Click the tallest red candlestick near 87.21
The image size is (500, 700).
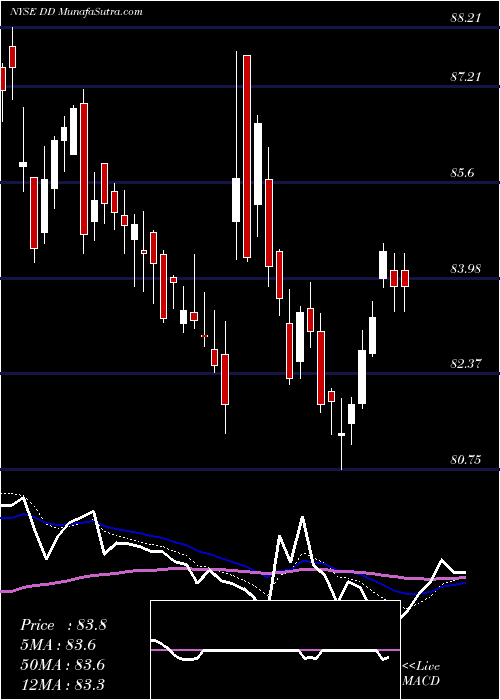pyautogui.click(x=247, y=156)
